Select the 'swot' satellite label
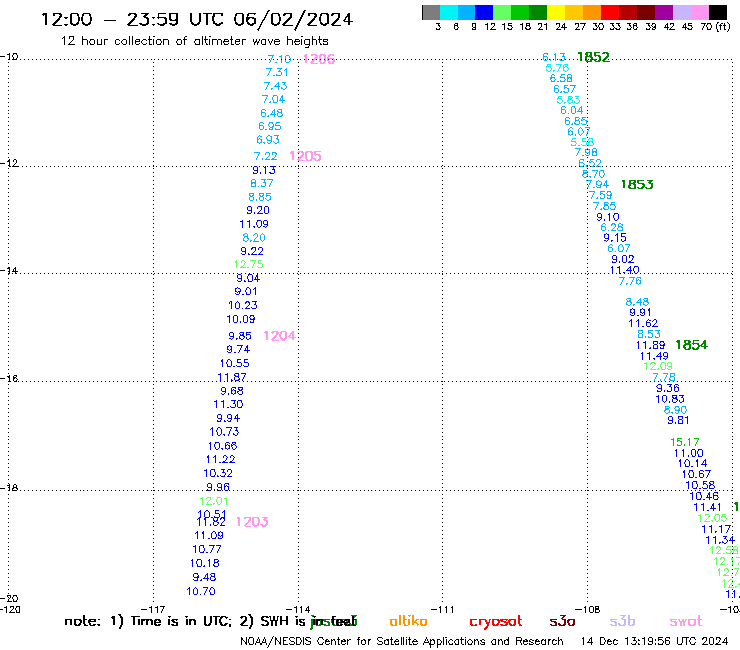Screen dimensions: 740x650 pos(686,621)
